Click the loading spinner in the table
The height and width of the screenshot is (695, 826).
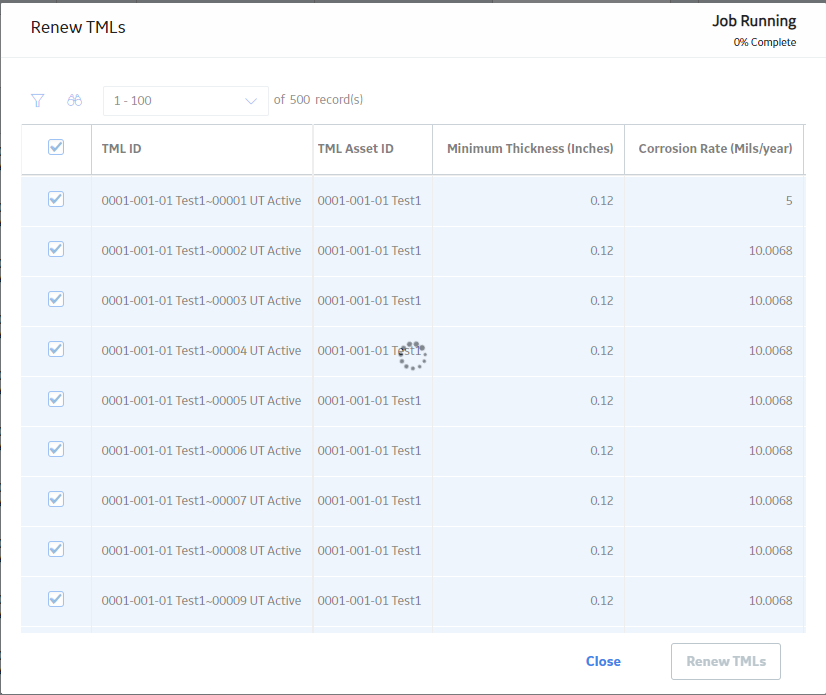pos(412,356)
